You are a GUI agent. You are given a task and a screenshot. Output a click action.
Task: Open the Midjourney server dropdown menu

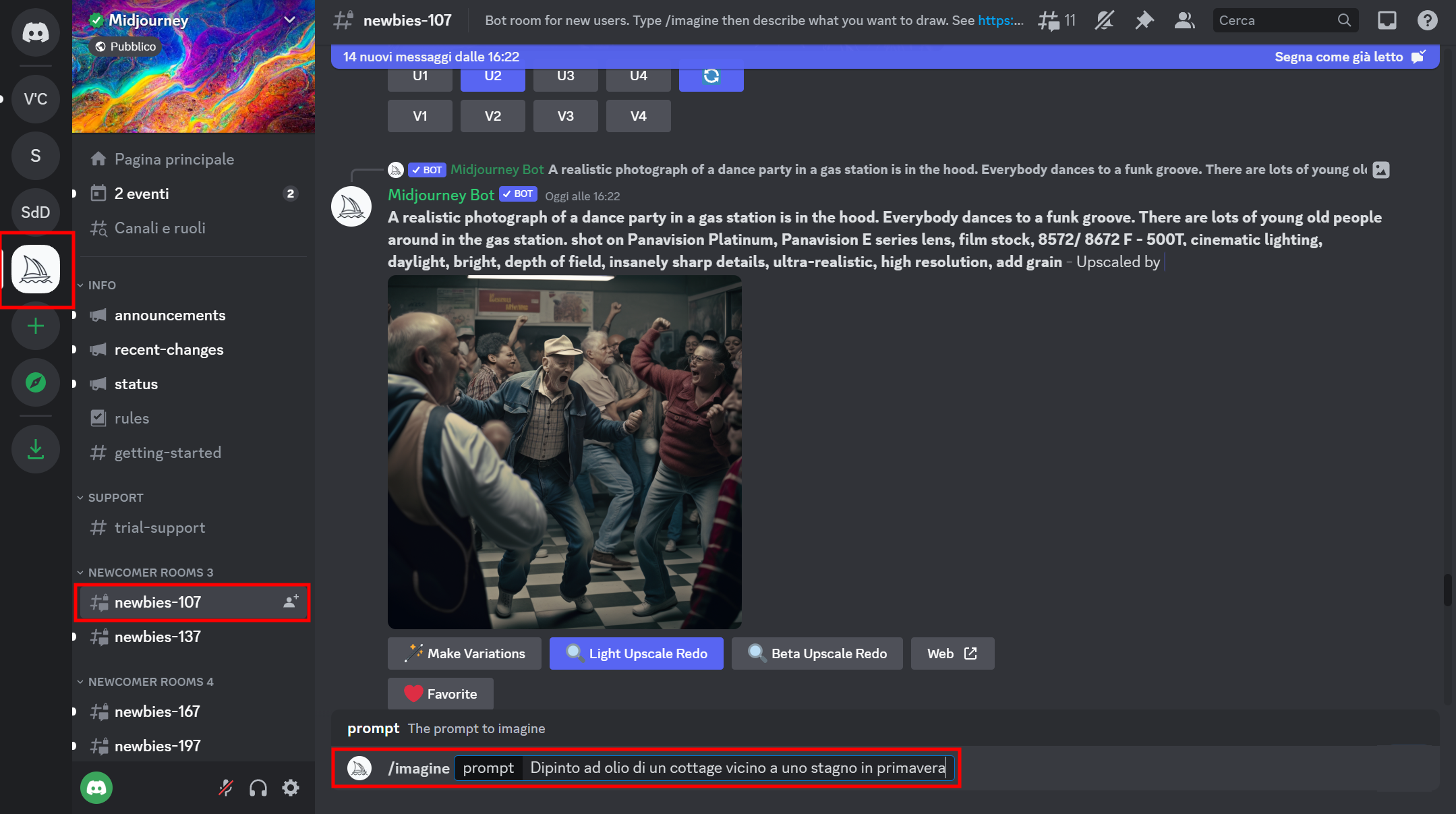pyautogui.click(x=290, y=20)
